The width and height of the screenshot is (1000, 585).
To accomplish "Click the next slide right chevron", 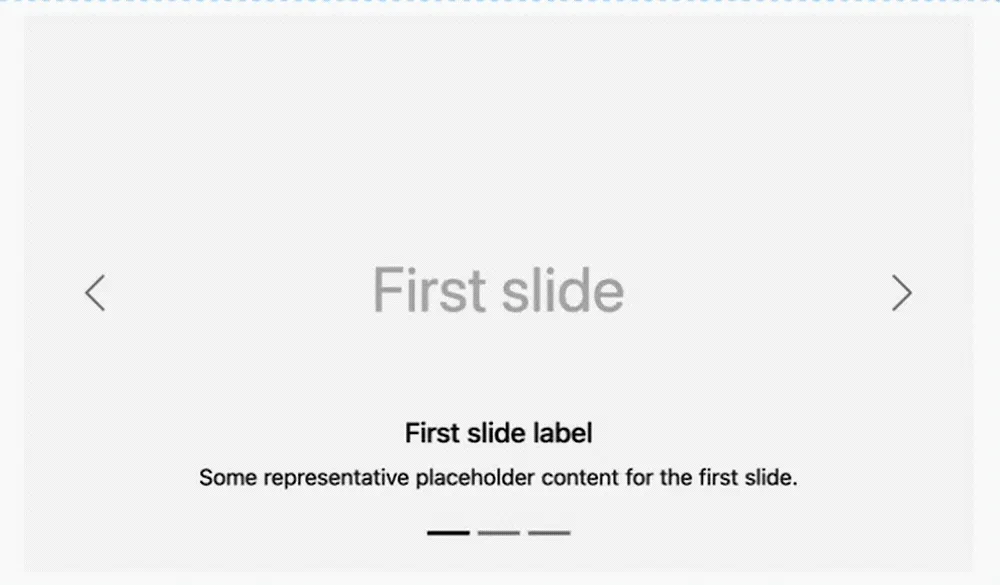I will 902,293.
